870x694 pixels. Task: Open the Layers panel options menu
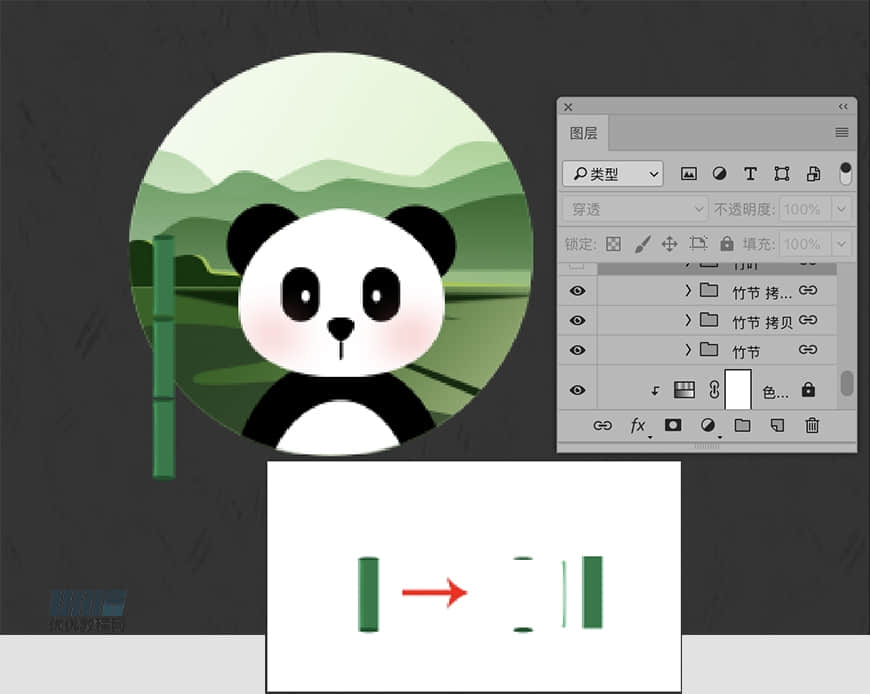(x=842, y=133)
